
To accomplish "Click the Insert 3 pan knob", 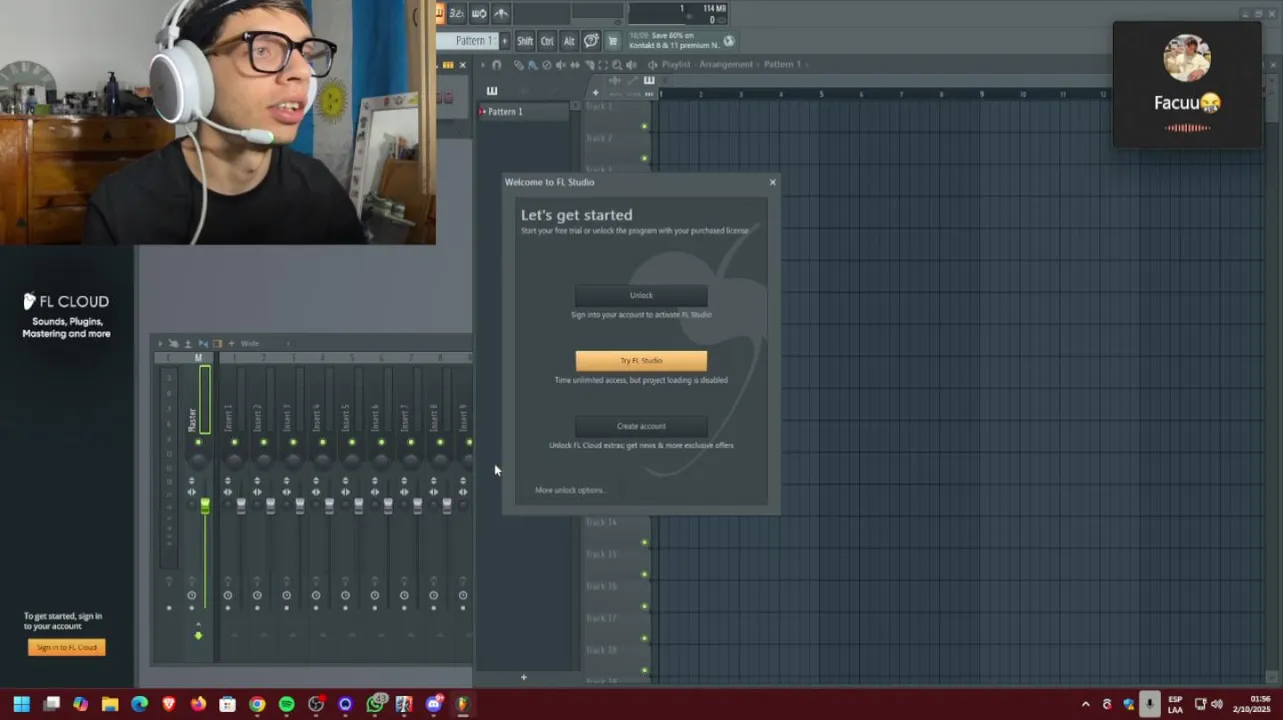I will [x=293, y=461].
